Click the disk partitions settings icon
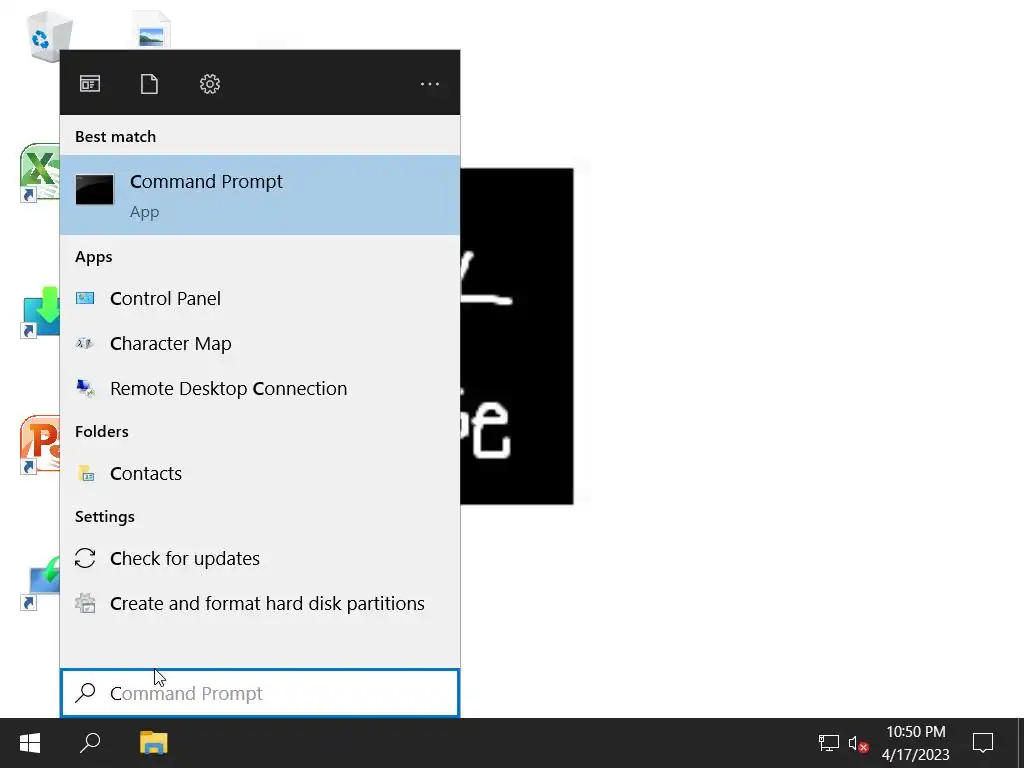Viewport: 1024px width, 768px height. coord(86,603)
